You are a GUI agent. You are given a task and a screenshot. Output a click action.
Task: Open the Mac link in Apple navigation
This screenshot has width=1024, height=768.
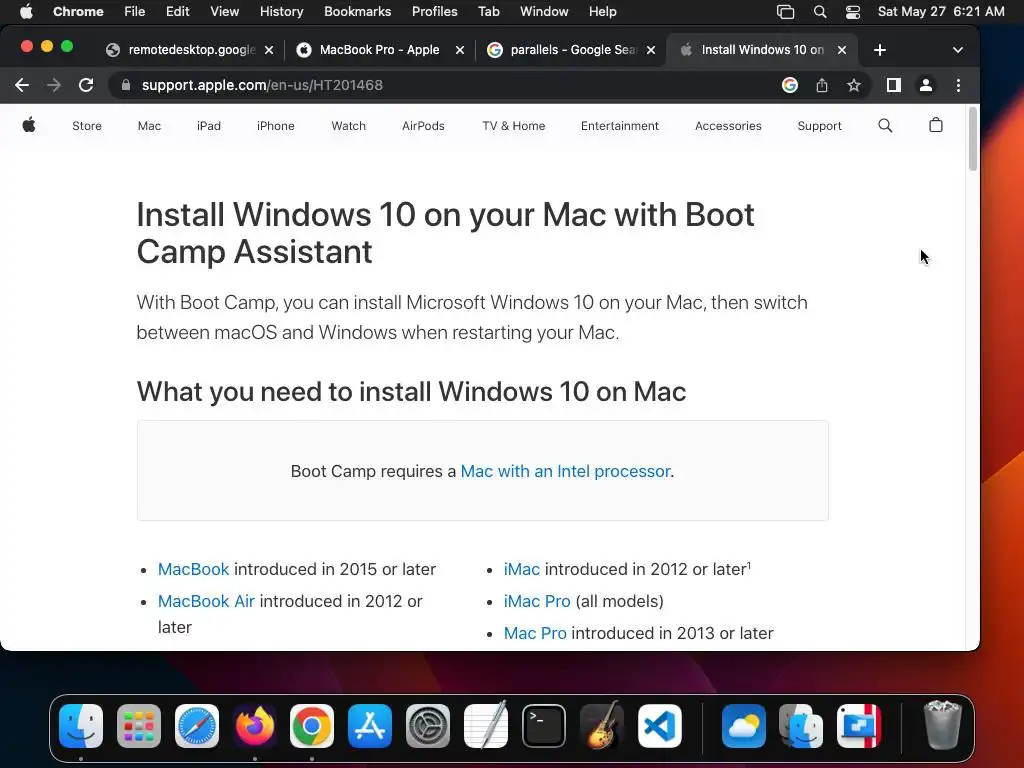[149, 126]
